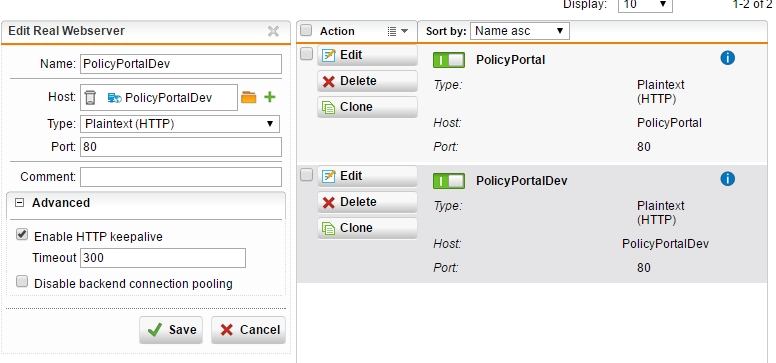776x363 pixels.
Task: Click the PolicyPortalDev host object icon
Action: 114,98
